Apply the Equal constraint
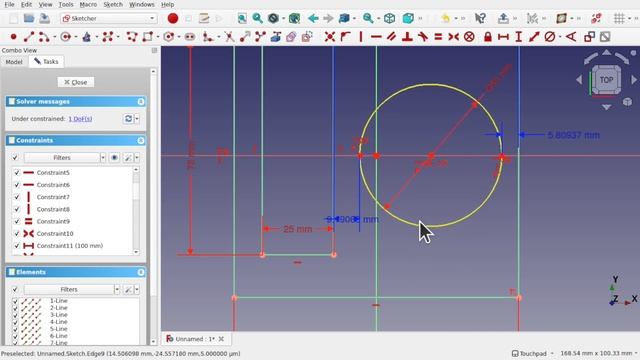640x360 pixels. click(x=438, y=37)
